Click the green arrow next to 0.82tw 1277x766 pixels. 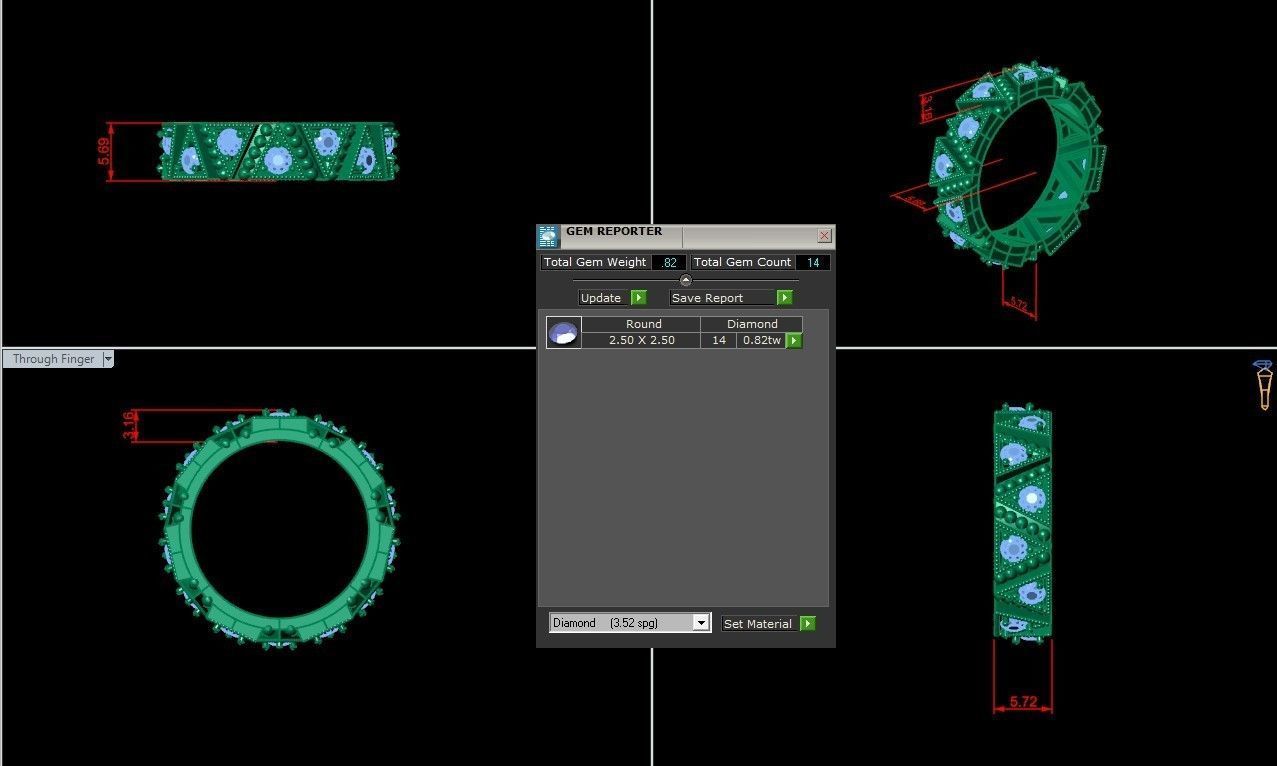tap(793, 340)
